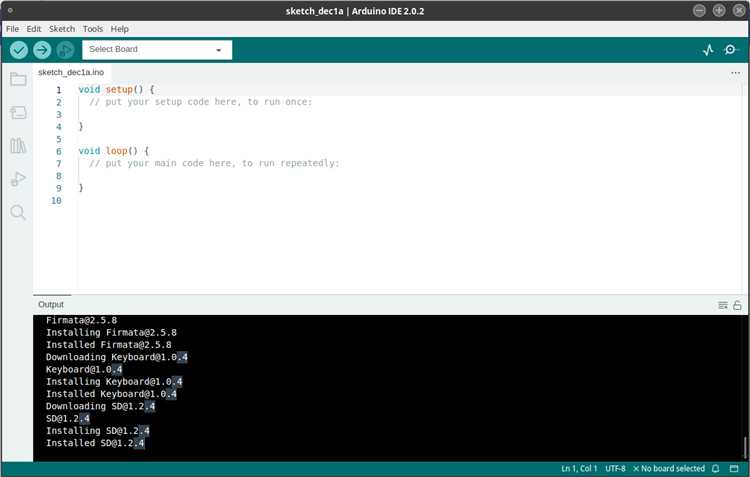Click the Upload arrow button

(42, 50)
